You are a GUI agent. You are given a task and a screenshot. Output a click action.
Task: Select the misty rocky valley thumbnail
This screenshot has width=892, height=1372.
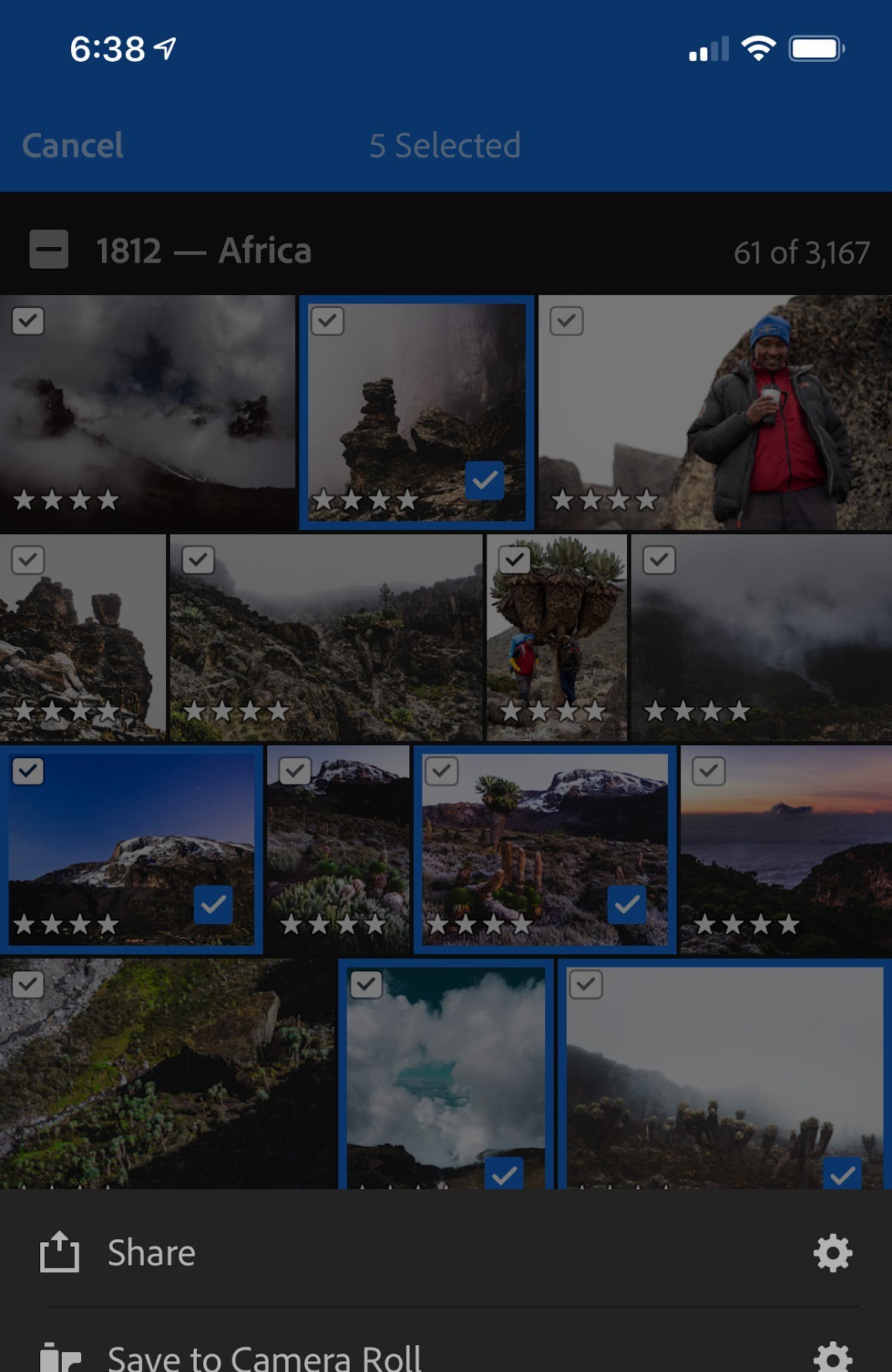[326, 637]
